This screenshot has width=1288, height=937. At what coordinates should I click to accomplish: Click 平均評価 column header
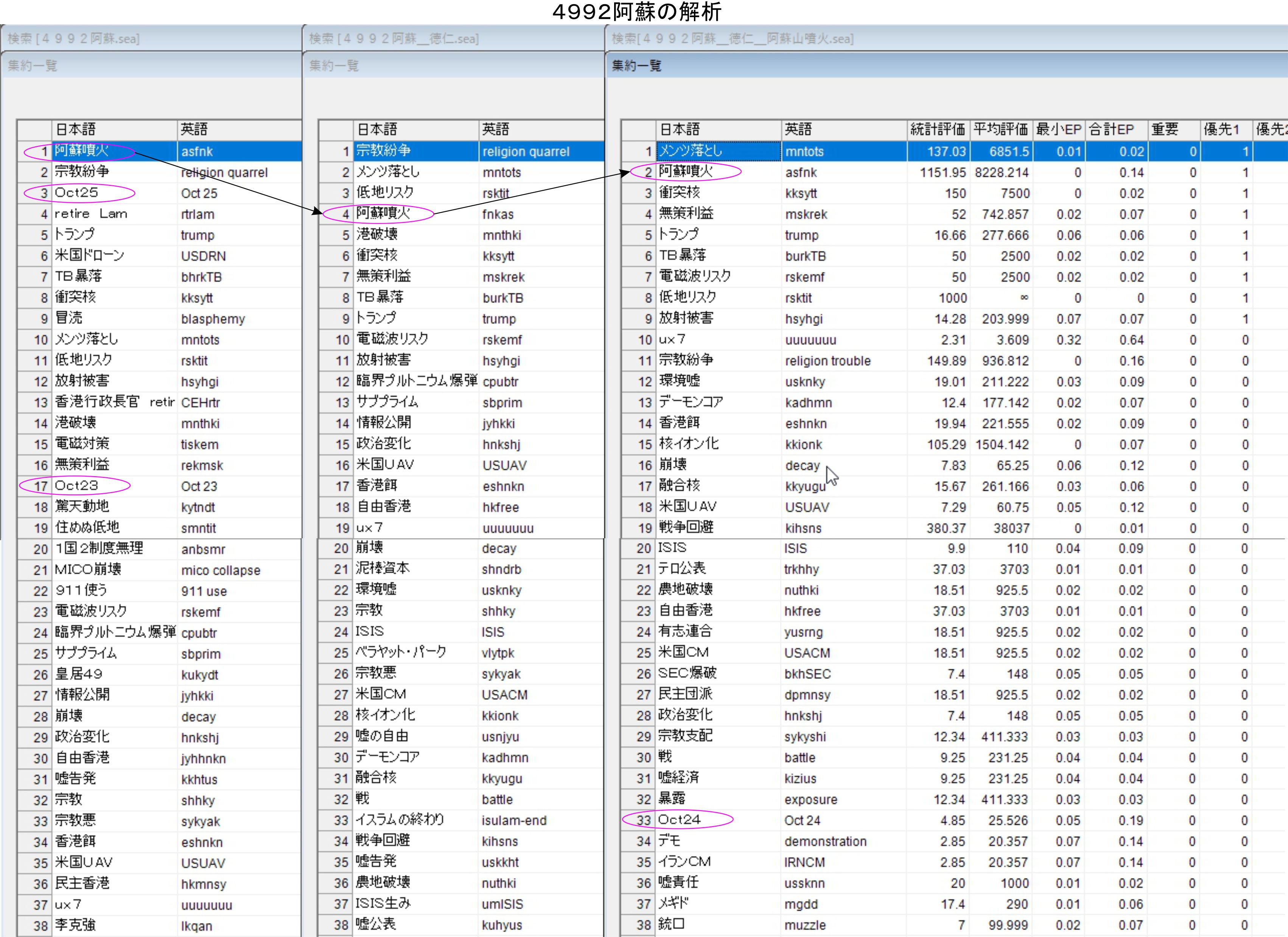coord(1000,129)
